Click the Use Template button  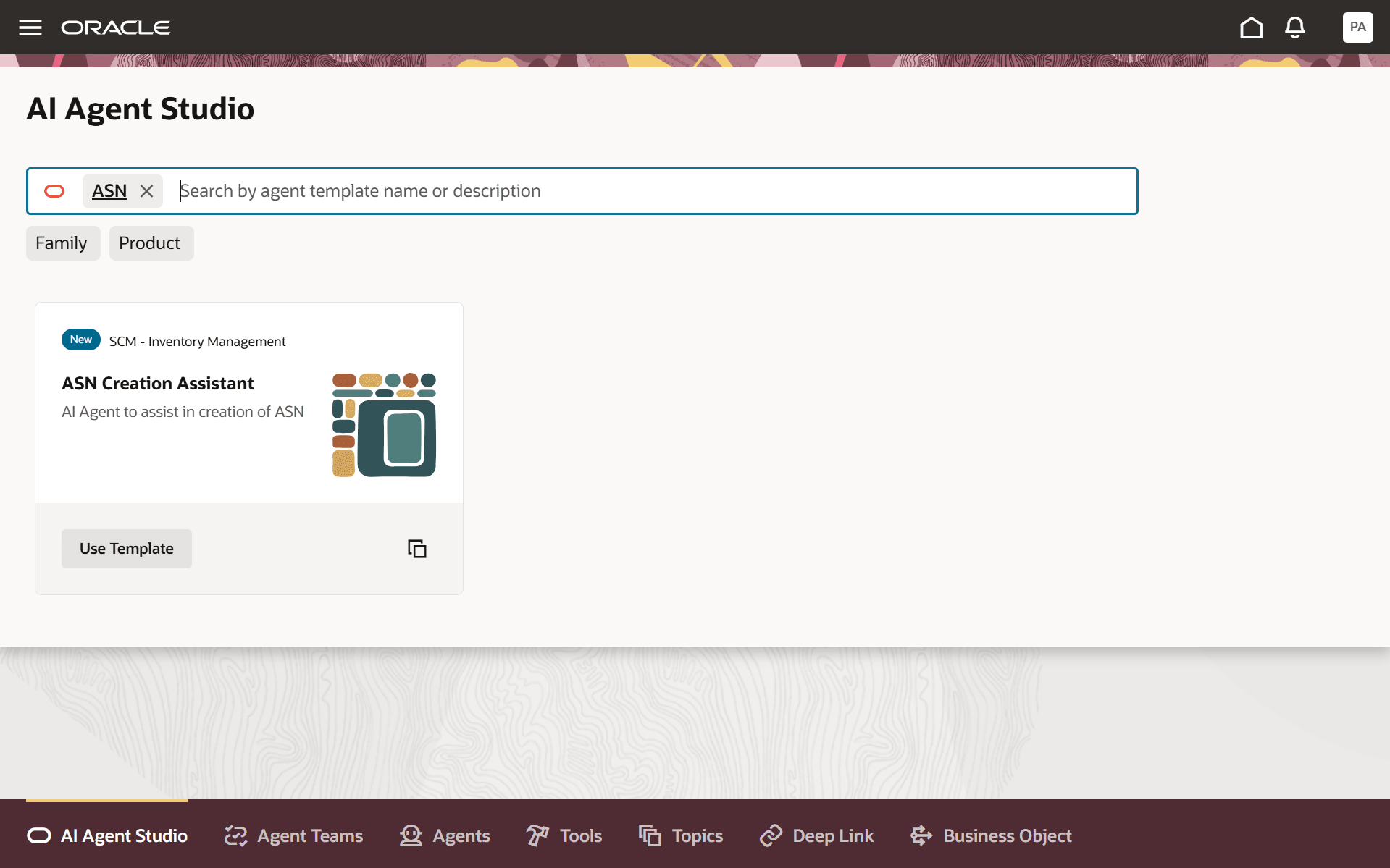pos(127,549)
